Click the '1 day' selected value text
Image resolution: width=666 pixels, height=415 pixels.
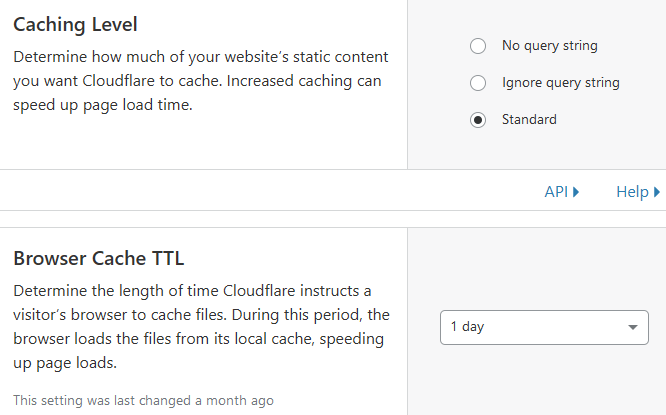click(x=468, y=327)
